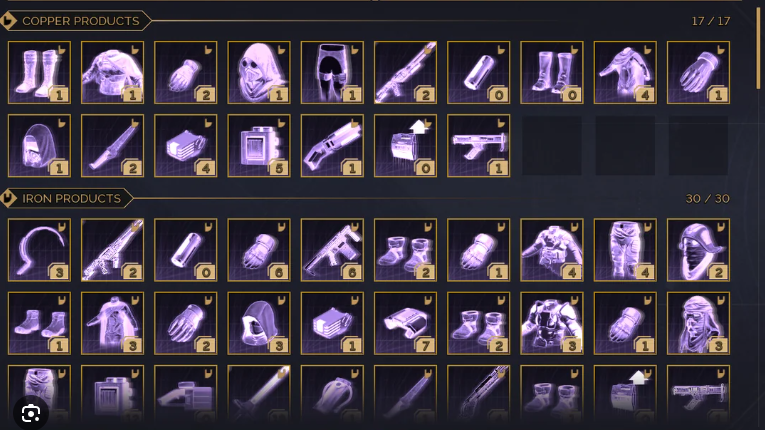Viewport: 765px width, 430px height.
Task: Choose the copper pants schematic
Action: (x=332, y=72)
